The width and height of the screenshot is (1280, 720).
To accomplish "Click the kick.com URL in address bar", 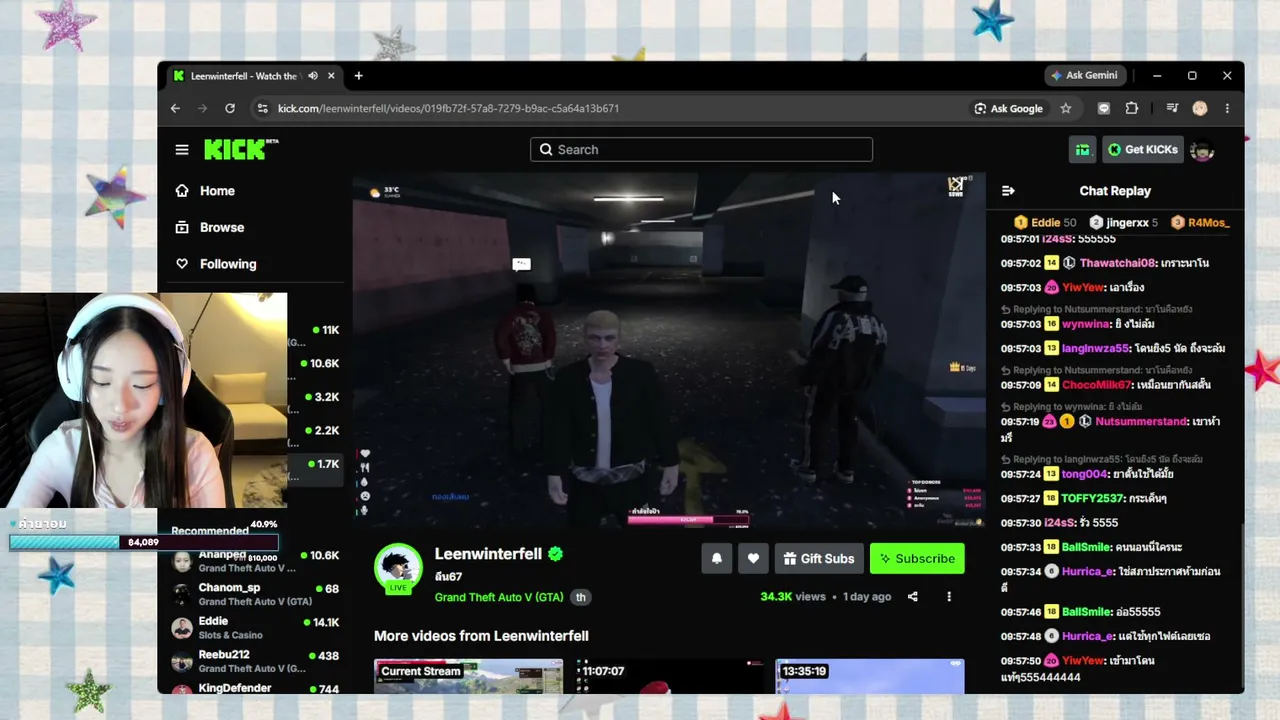I will 448,108.
